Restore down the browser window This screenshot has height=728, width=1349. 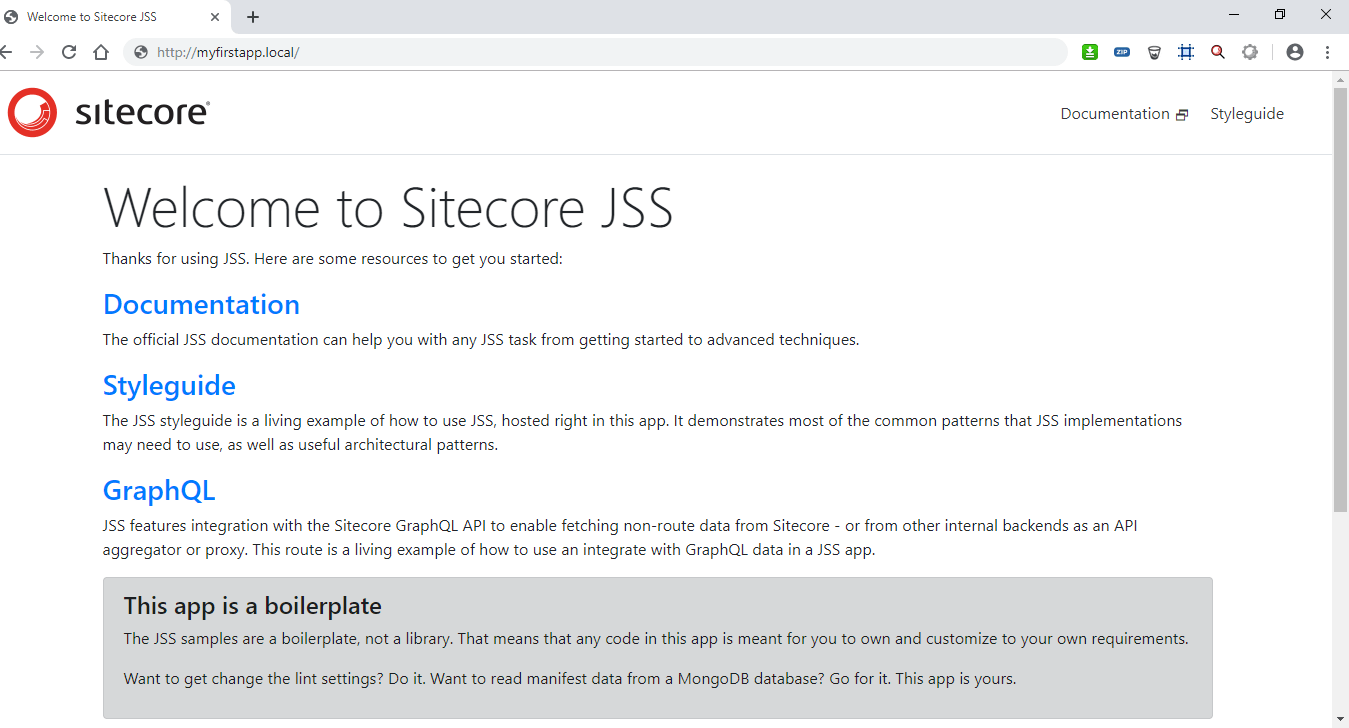point(1280,14)
